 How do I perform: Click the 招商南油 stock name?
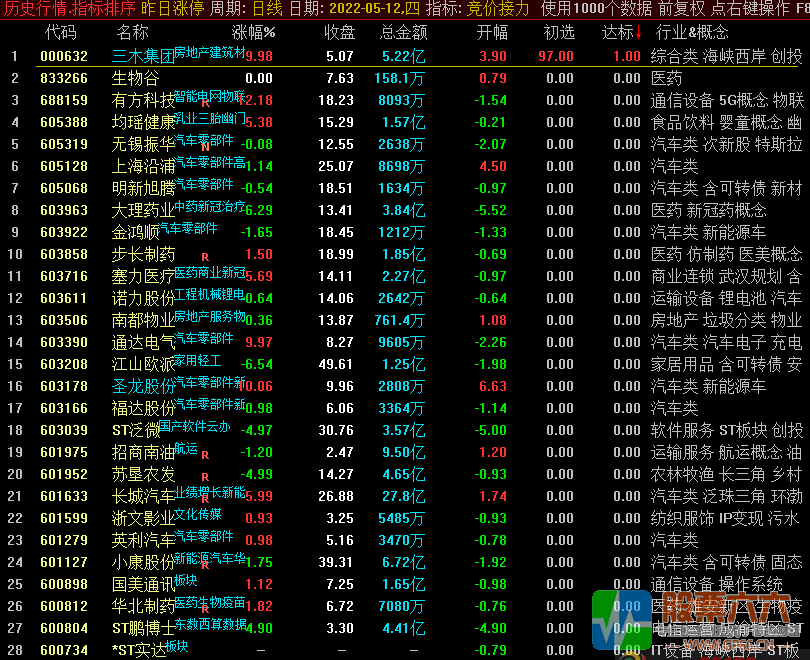[x=143, y=452]
